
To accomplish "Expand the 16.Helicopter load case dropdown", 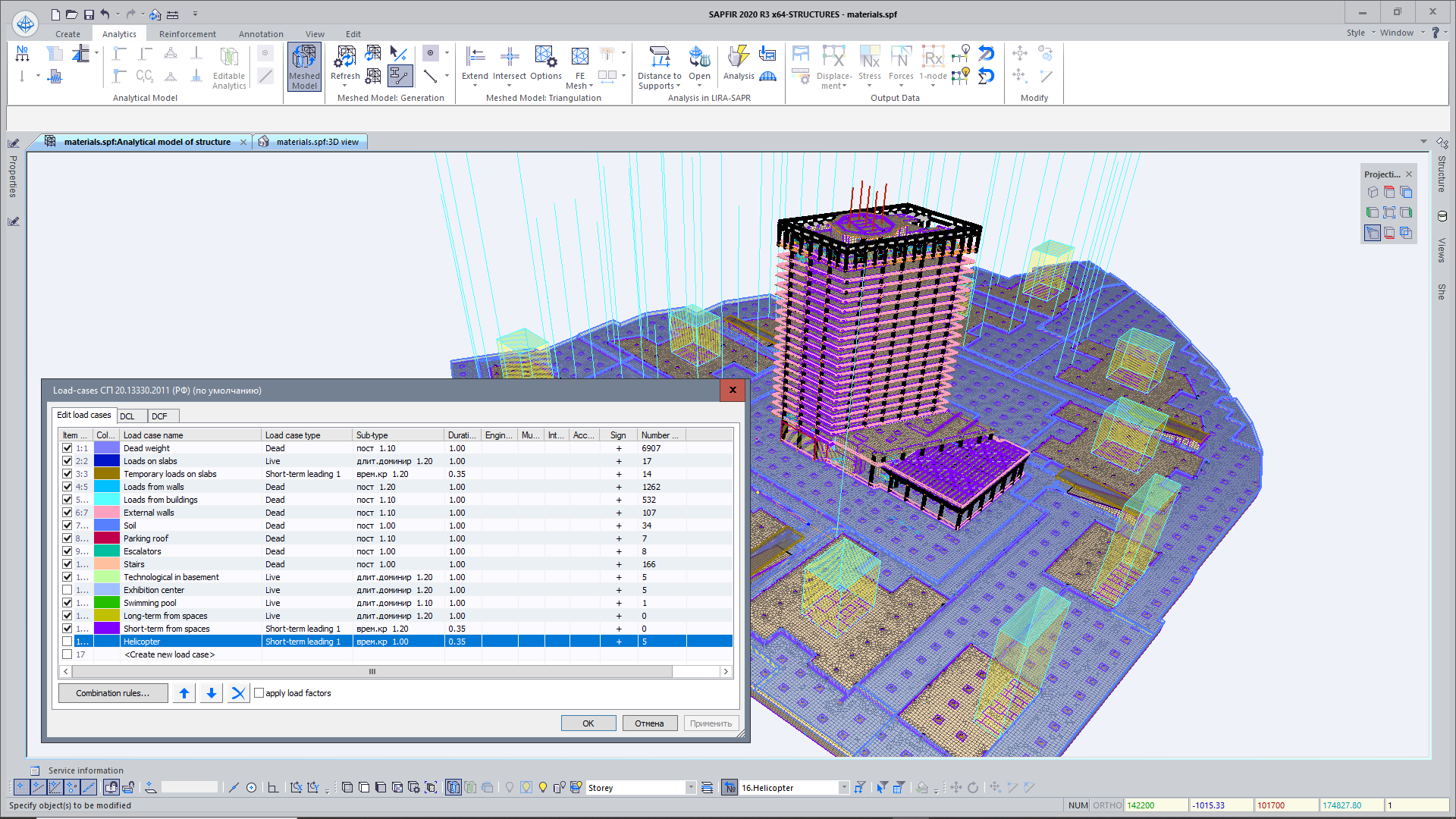I will tap(843, 788).
